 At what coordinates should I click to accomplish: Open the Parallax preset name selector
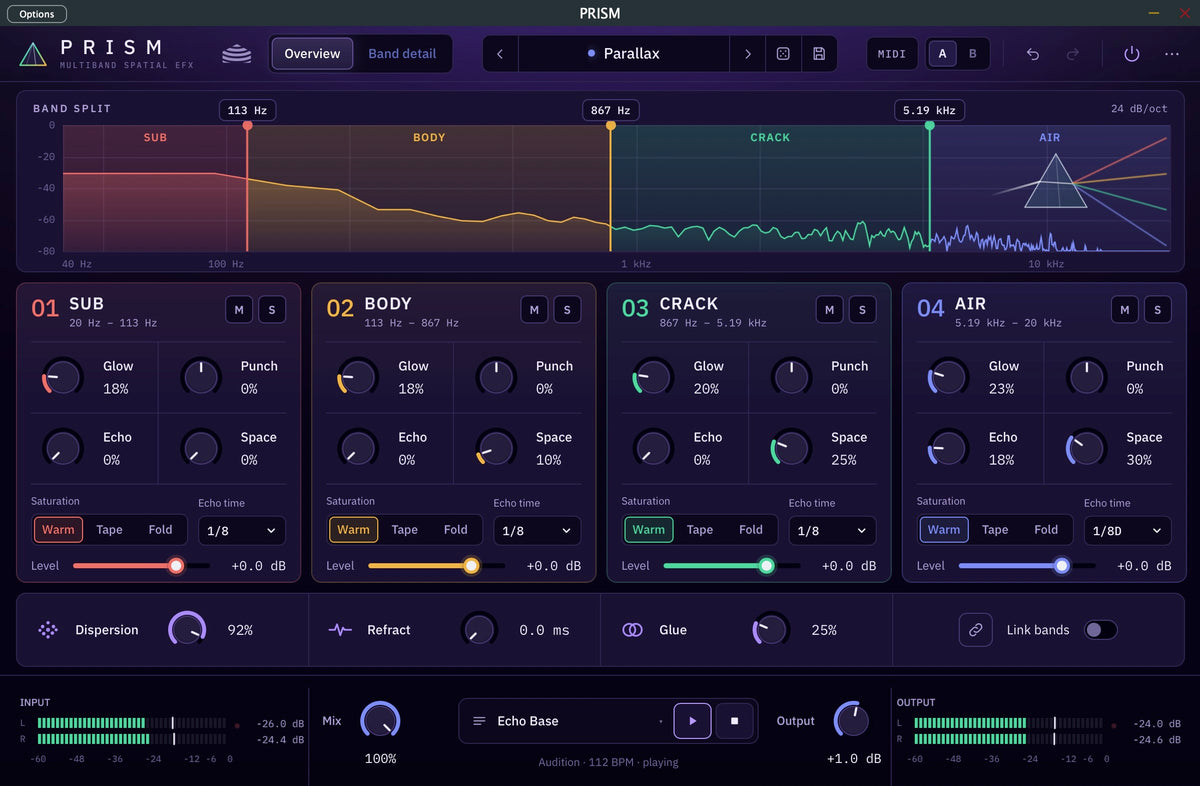624,54
